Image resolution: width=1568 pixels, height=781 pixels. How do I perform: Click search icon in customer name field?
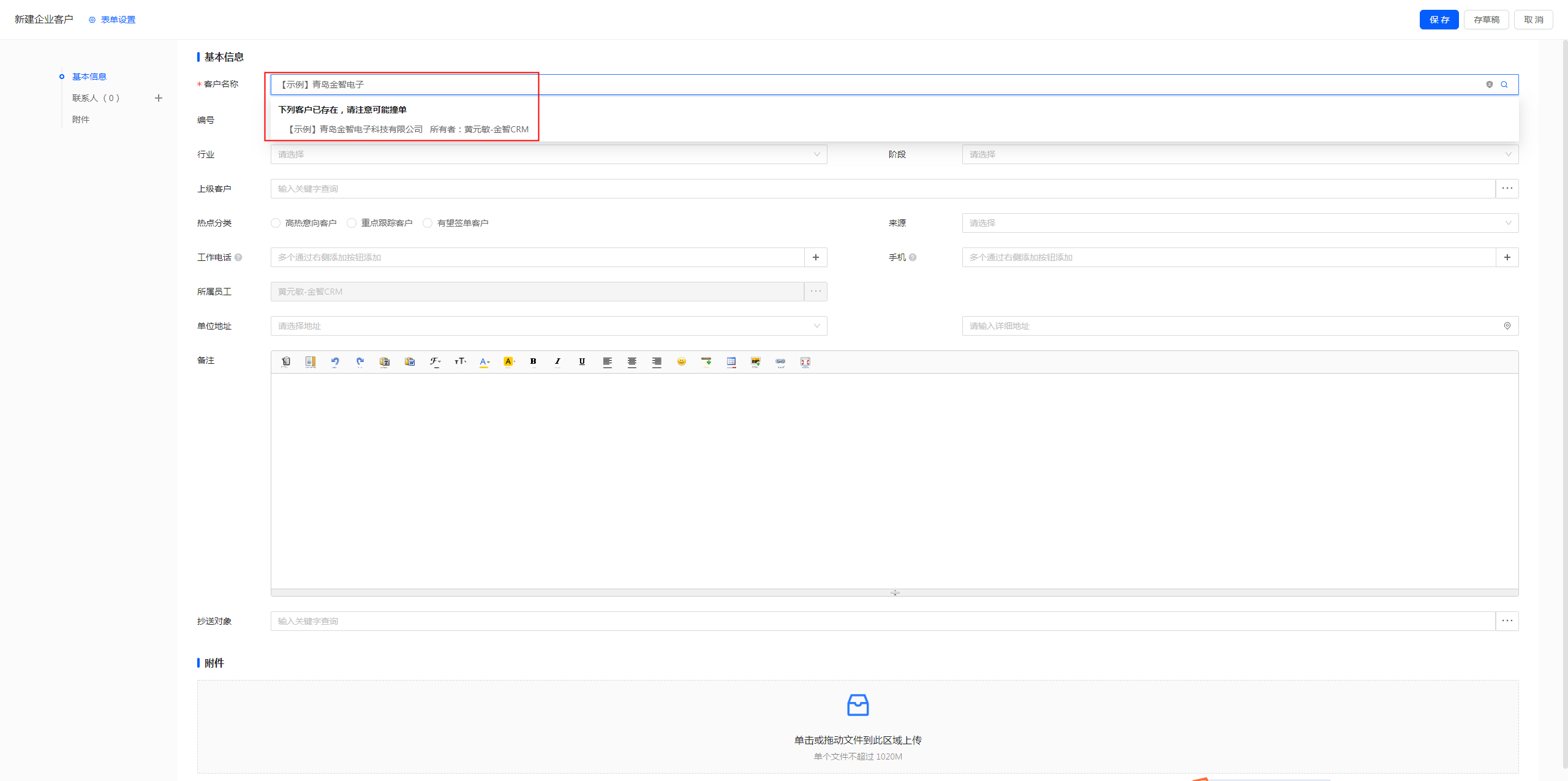coord(1504,85)
